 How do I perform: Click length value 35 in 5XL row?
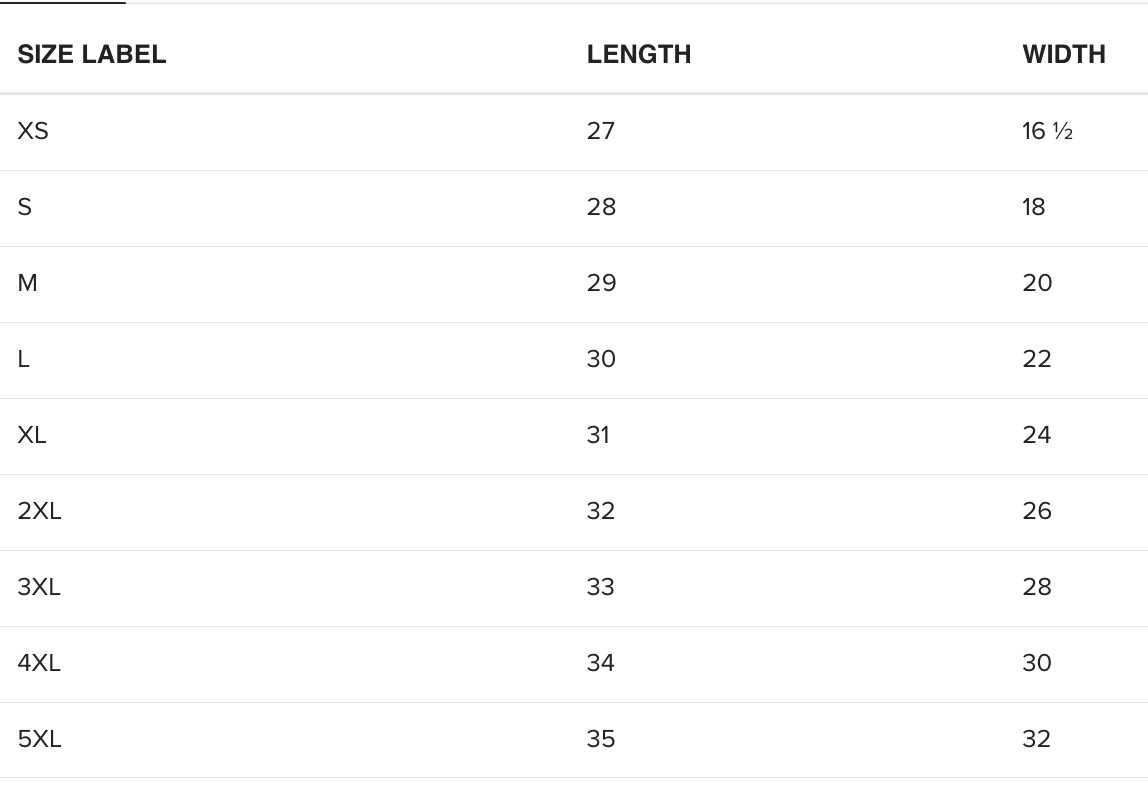coord(601,739)
